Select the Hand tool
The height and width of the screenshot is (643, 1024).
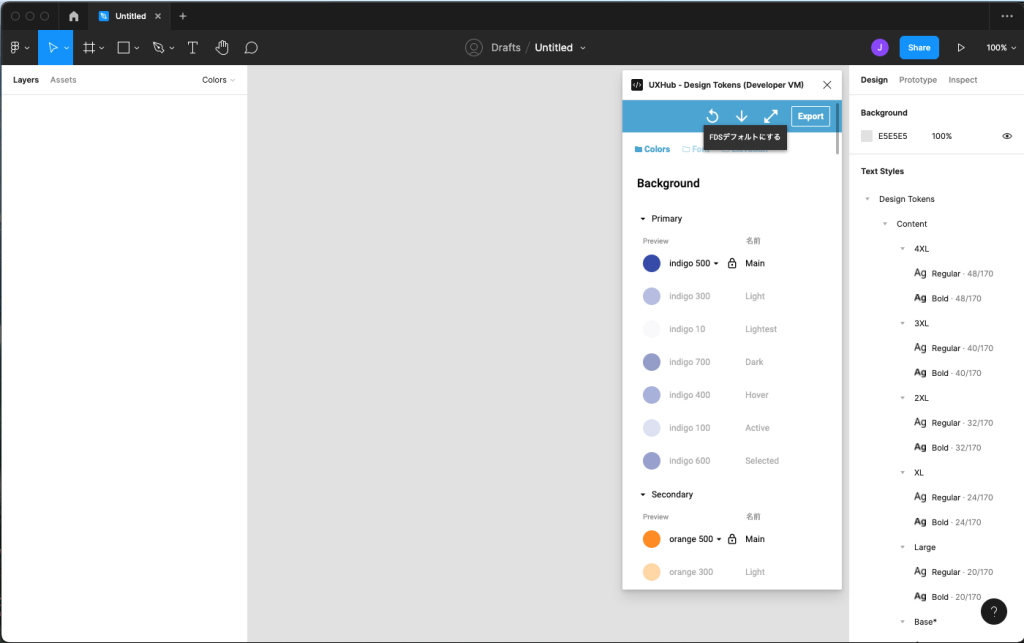[222, 47]
